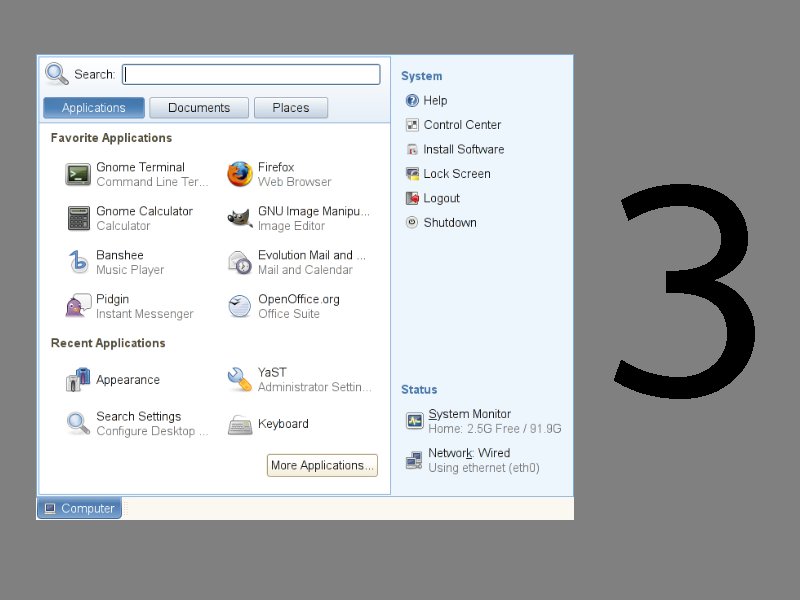The width and height of the screenshot is (800, 600).
Task: Launch OpenOffice.org office suite icon
Action: click(239, 306)
